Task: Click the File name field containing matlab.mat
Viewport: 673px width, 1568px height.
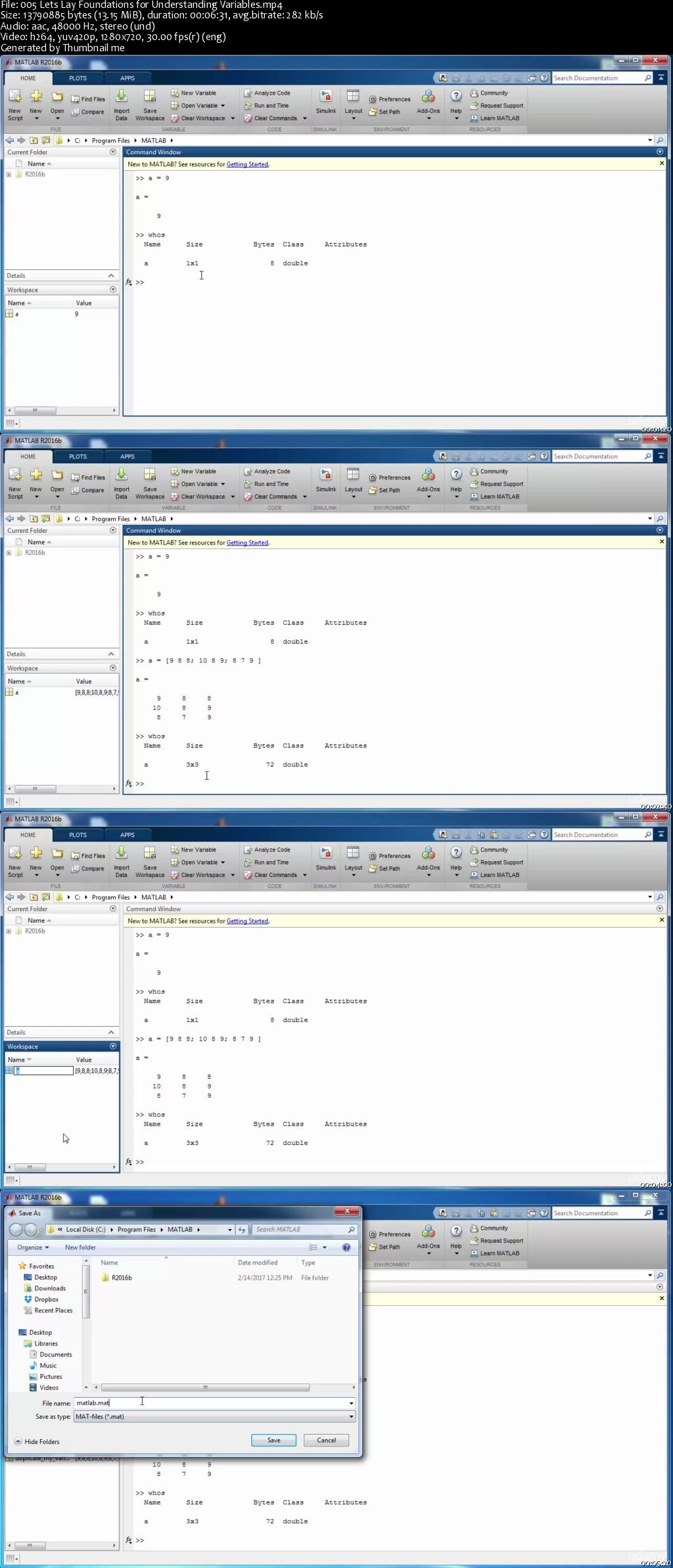Action: tap(215, 1402)
